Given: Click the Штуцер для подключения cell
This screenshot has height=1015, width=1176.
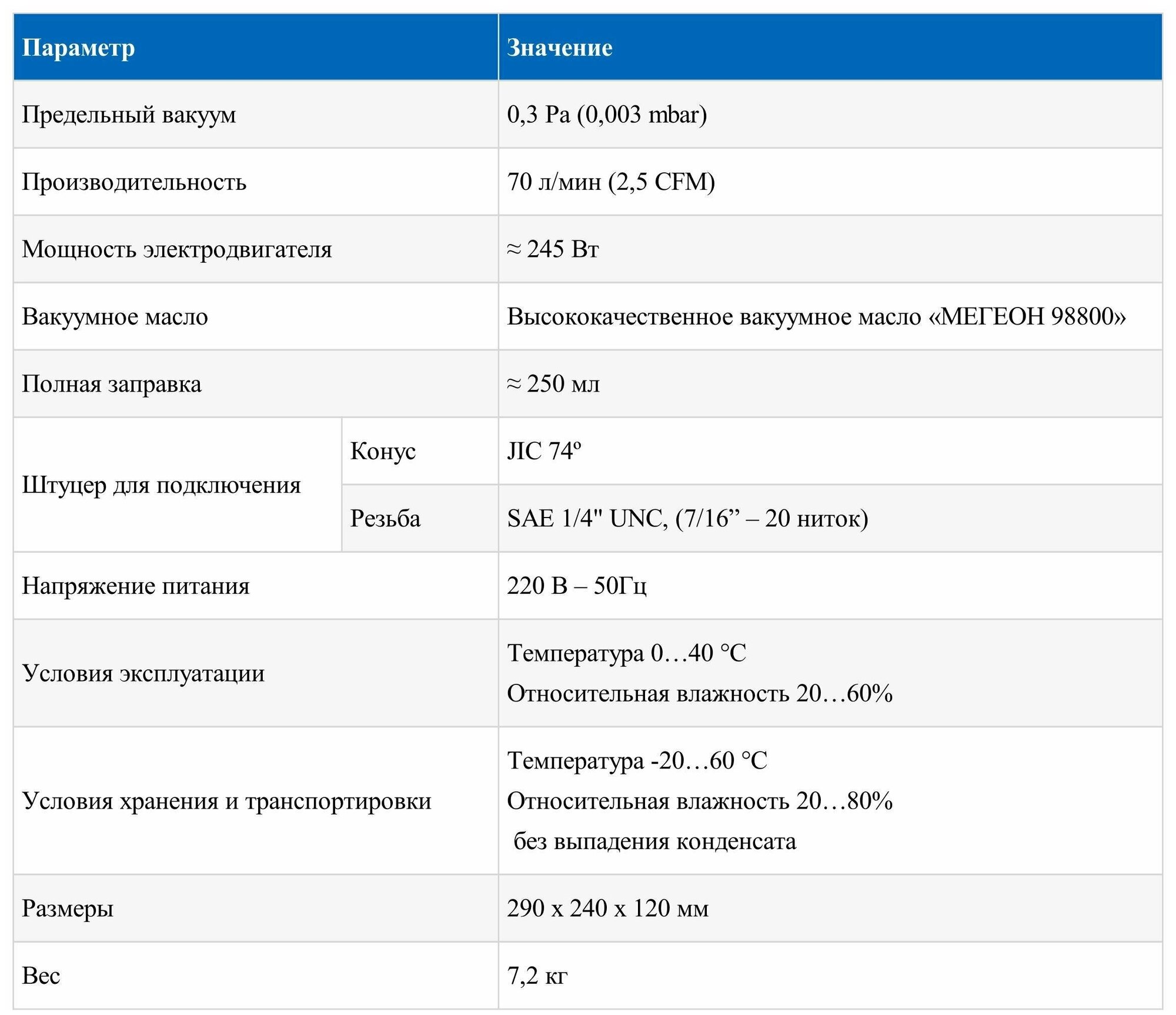Looking at the screenshot, I should pos(162,486).
